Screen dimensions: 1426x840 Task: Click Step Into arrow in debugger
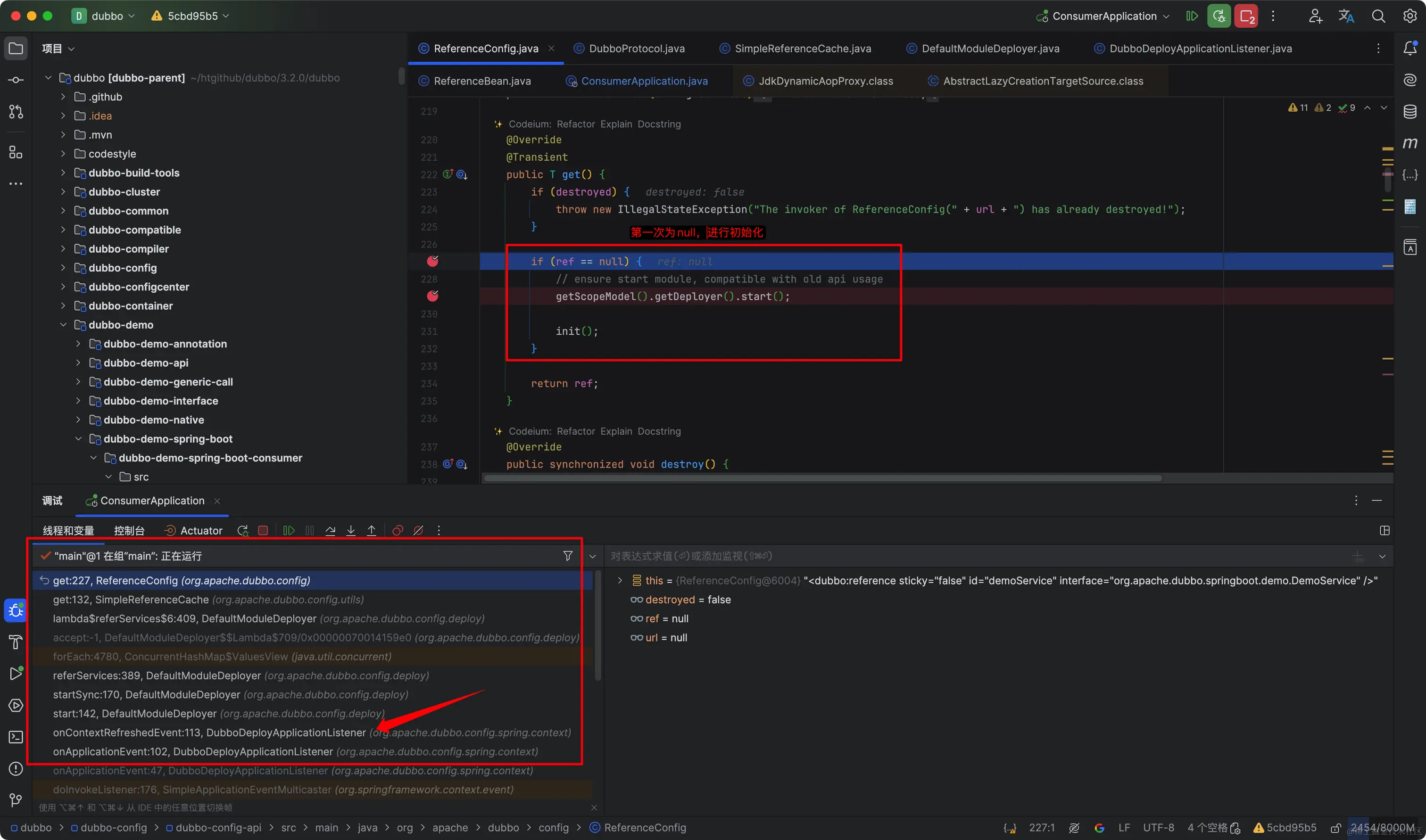point(351,530)
